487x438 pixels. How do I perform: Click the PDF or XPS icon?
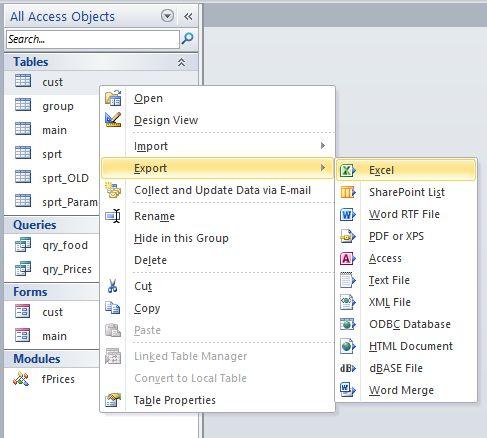pos(348,236)
